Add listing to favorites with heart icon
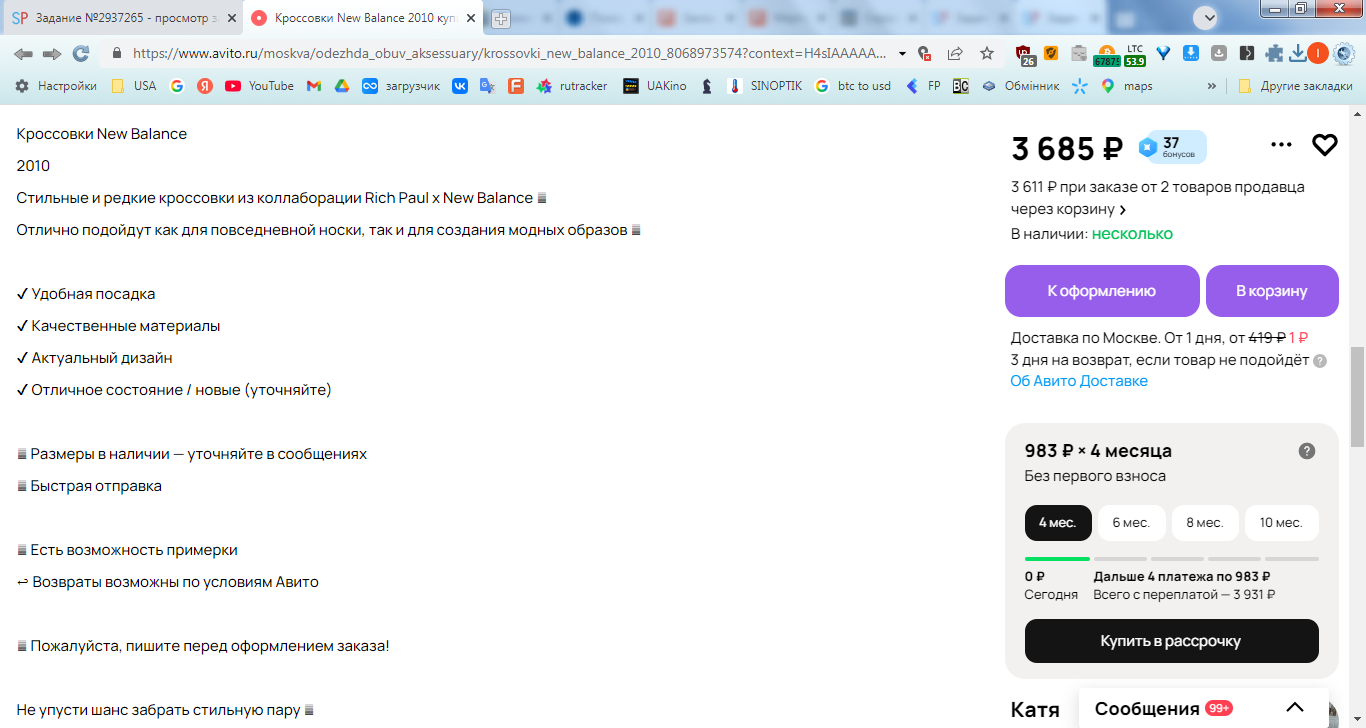 (x=1324, y=145)
